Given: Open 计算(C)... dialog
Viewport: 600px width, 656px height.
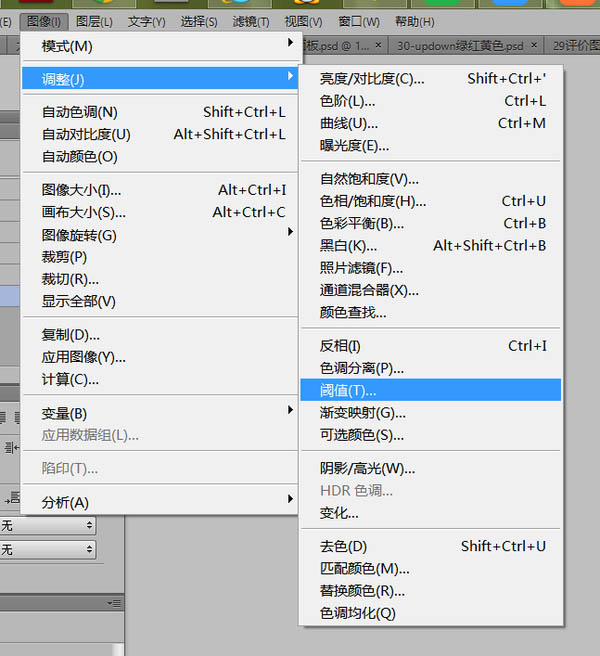Looking at the screenshot, I should [x=160, y=379].
